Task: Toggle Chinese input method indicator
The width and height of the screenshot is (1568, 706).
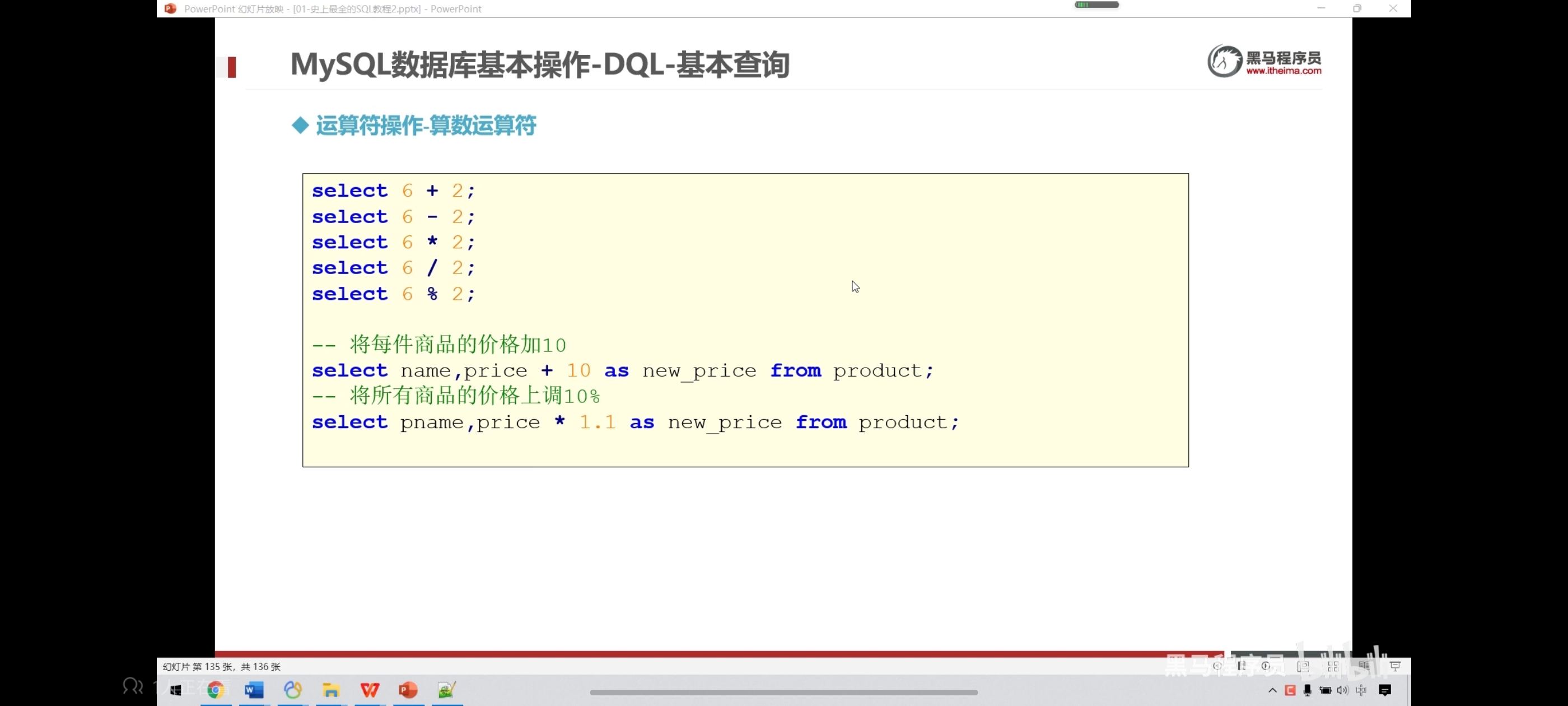Action: click(x=1361, y=690)
